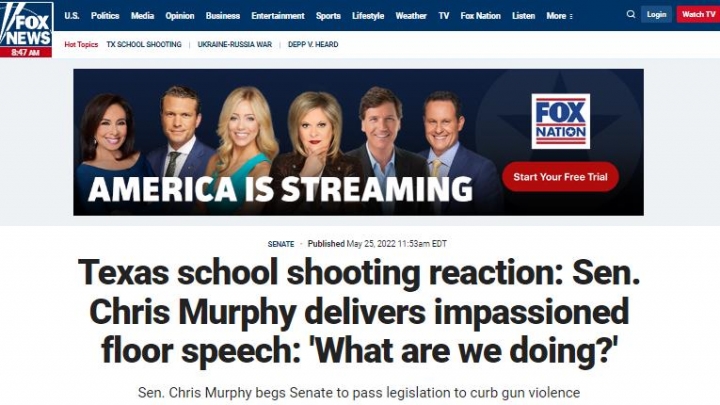Screen dimensions: 720x405
Task: Open the Sports section
Action: (x=328, y=16)
